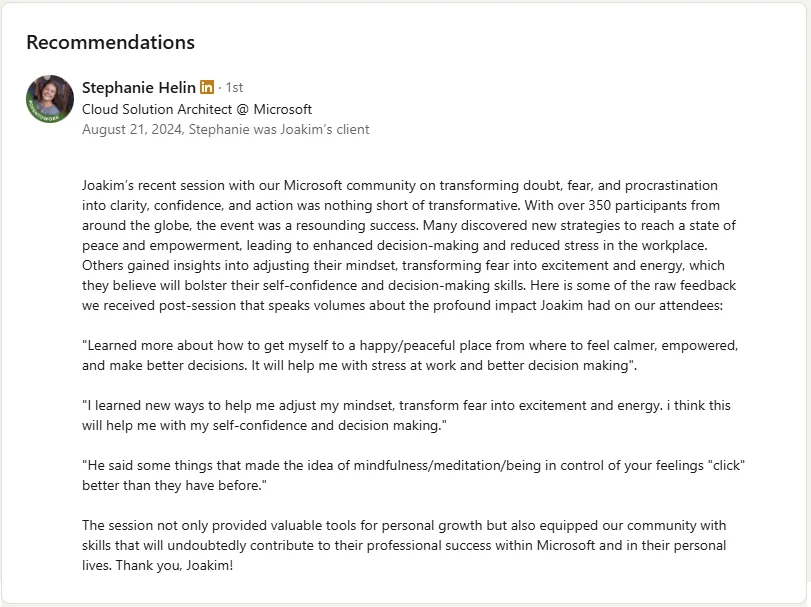
Task: Click the Recommendations section heading
Action: 111,42
